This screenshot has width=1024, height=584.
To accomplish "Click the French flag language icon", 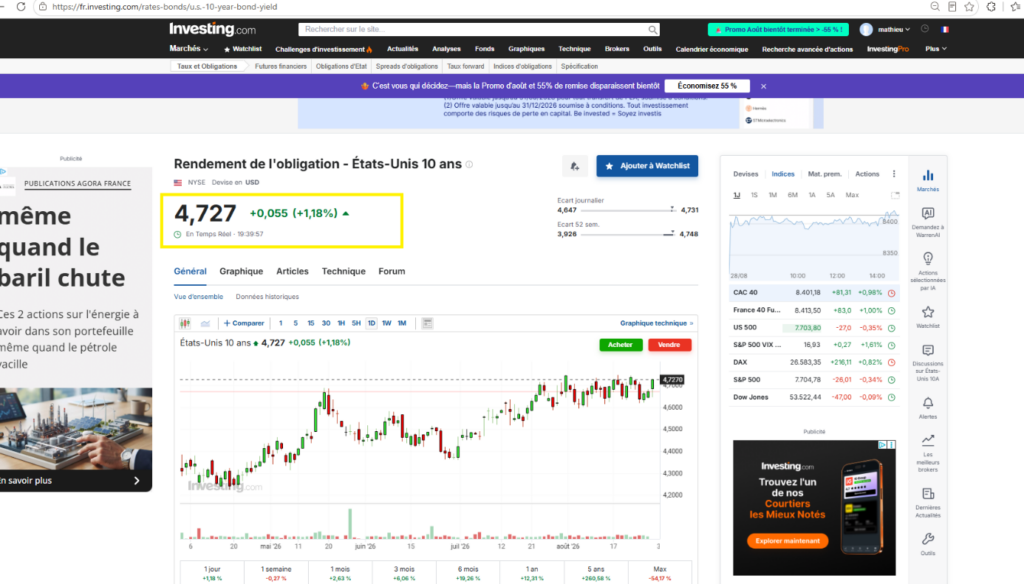I will (x=945, y=29).
